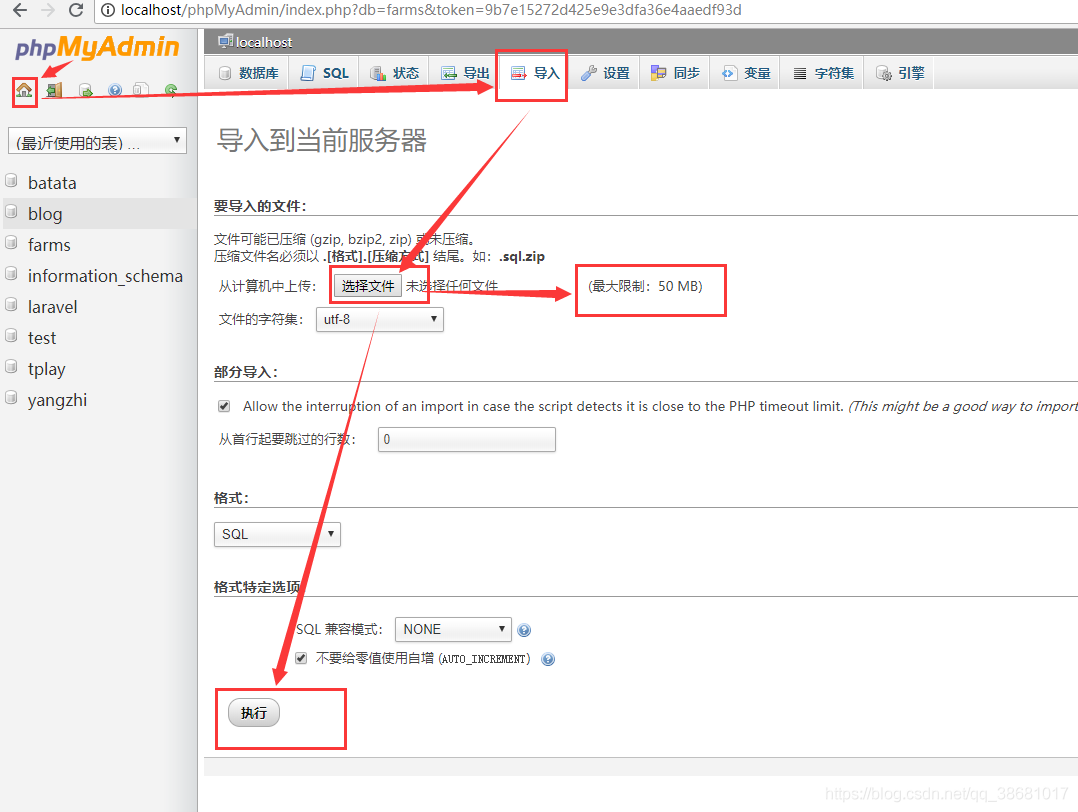Select the information_schema database
Viewport: 1078px width, 812px height.
tap(105, 276)
